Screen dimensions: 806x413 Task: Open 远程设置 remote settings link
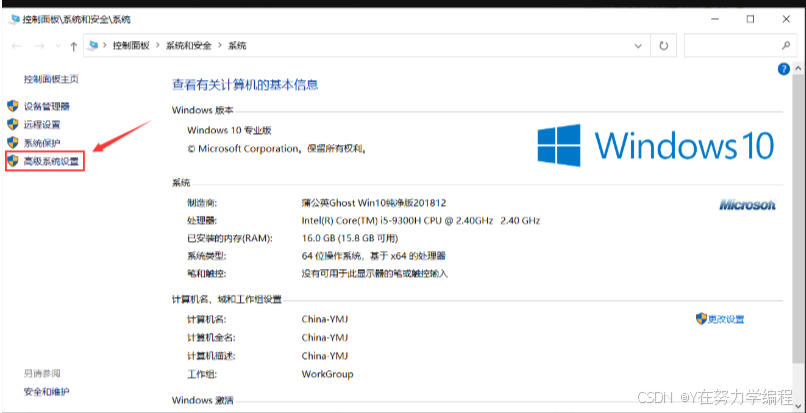(42, 124)
